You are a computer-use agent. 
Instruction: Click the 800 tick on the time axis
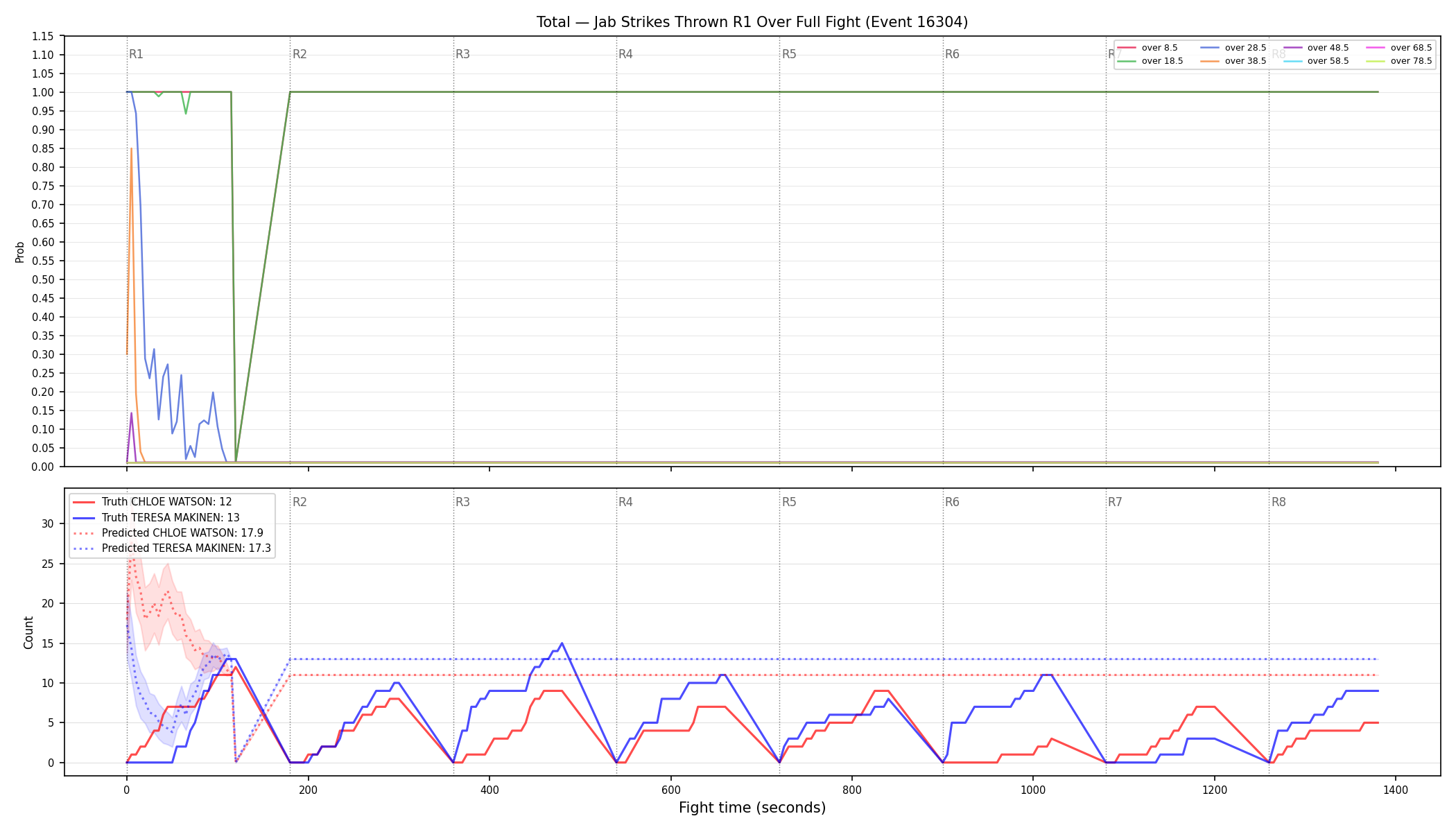tap(852, 789)
